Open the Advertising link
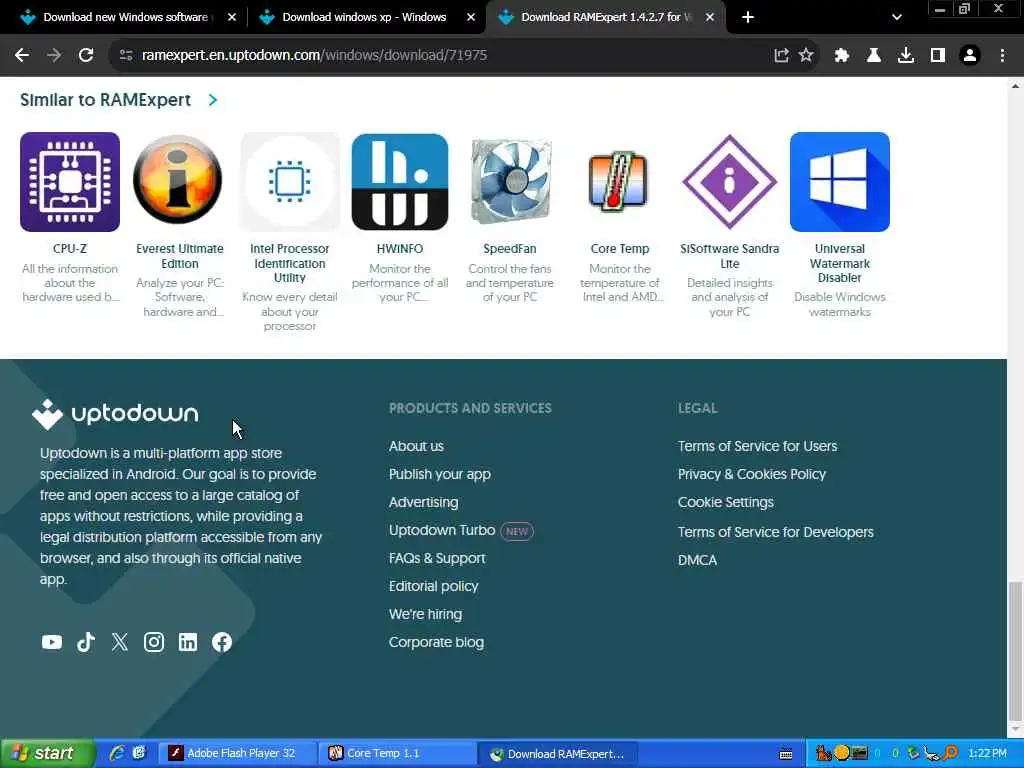This screenshot has height=768, width=1024. (x=423, y=502)
